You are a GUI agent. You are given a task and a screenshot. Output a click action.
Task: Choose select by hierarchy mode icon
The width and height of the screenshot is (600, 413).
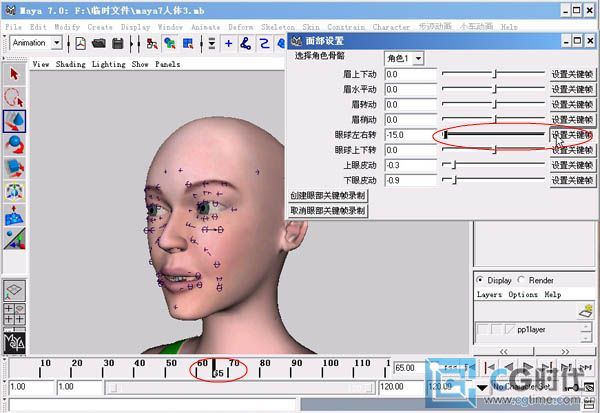click(x=152, y=44)
